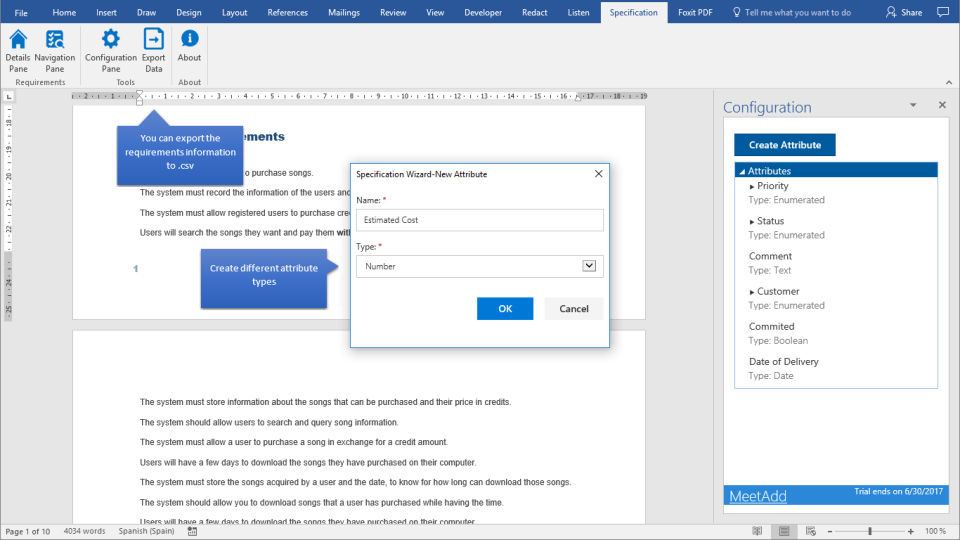Switch to the References tab
The height and width of the screenshot is (540, 960).
click(x=288, y=12)
